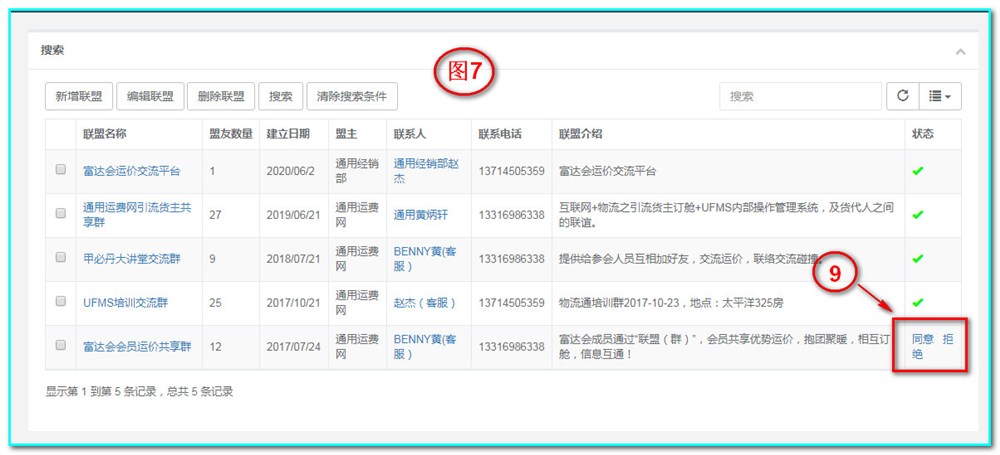Click the date cell 2018/07/21
This screenshot has width=1000, height=455.
[x=293, y=259]
